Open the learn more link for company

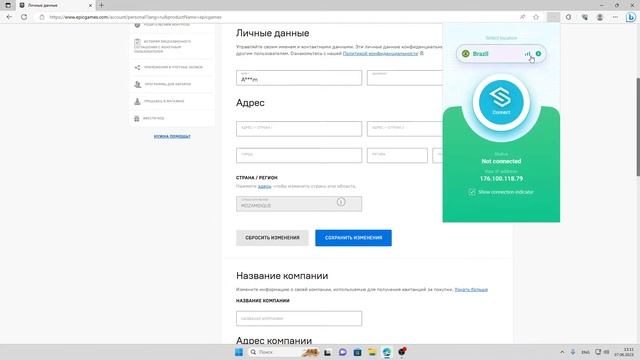[x=471, y=289]
